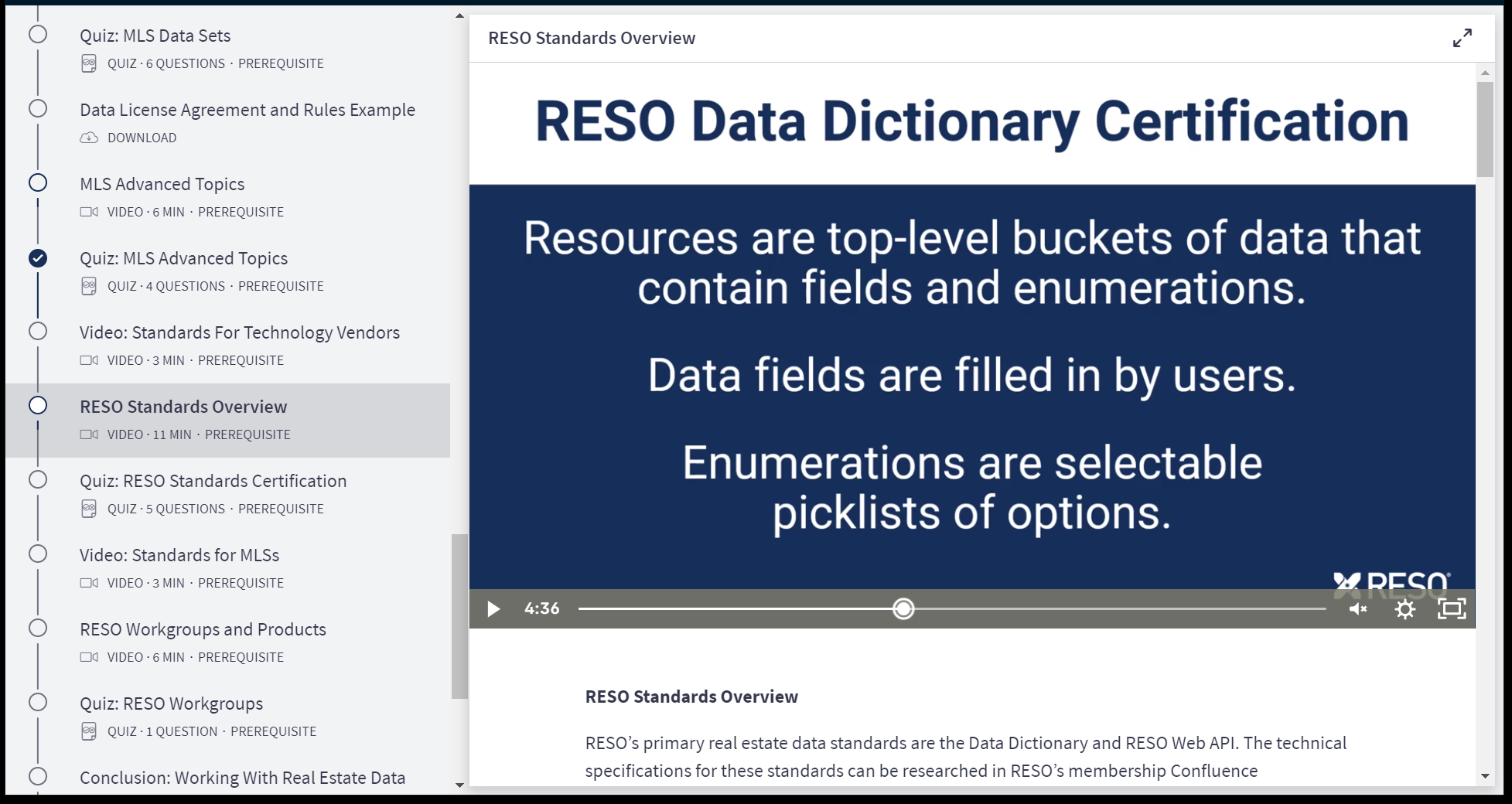Click video icon under RESO Standards Overview

click(89, 434)
